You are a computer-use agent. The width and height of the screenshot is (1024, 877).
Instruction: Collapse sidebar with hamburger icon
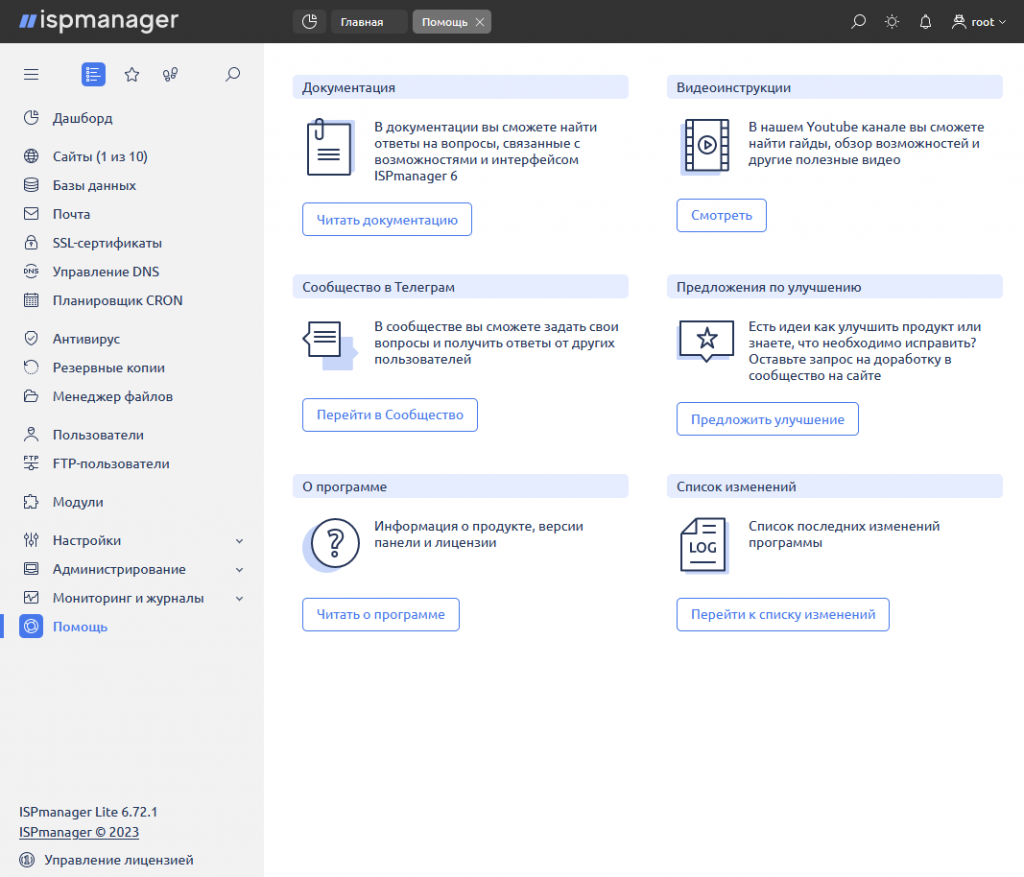pos(31,74)
